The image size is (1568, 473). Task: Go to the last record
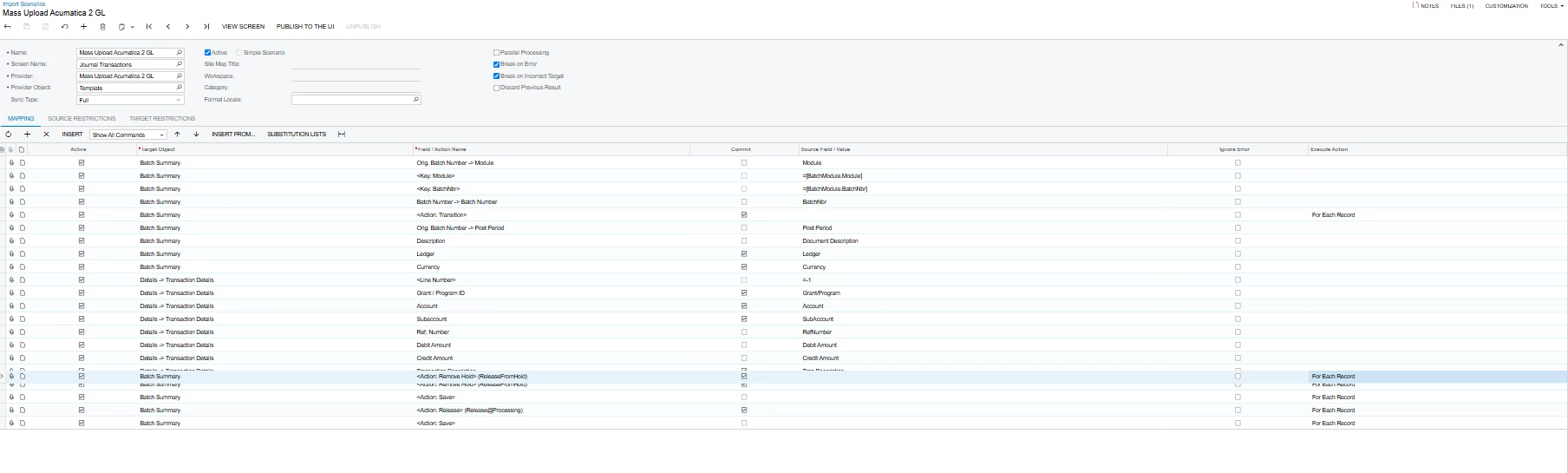pos(206,27)
